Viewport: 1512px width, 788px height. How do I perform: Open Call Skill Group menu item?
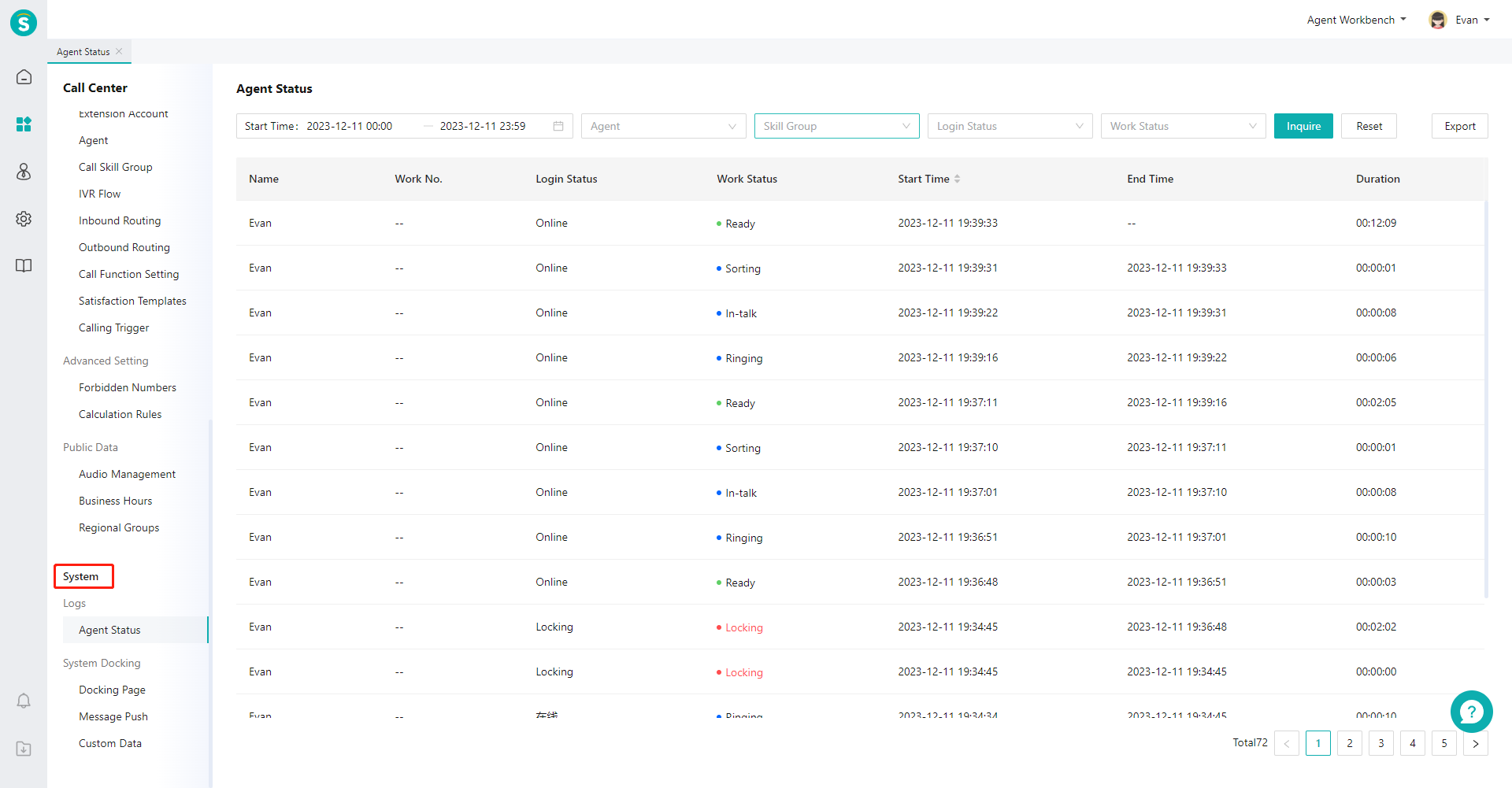click(115, 167)
